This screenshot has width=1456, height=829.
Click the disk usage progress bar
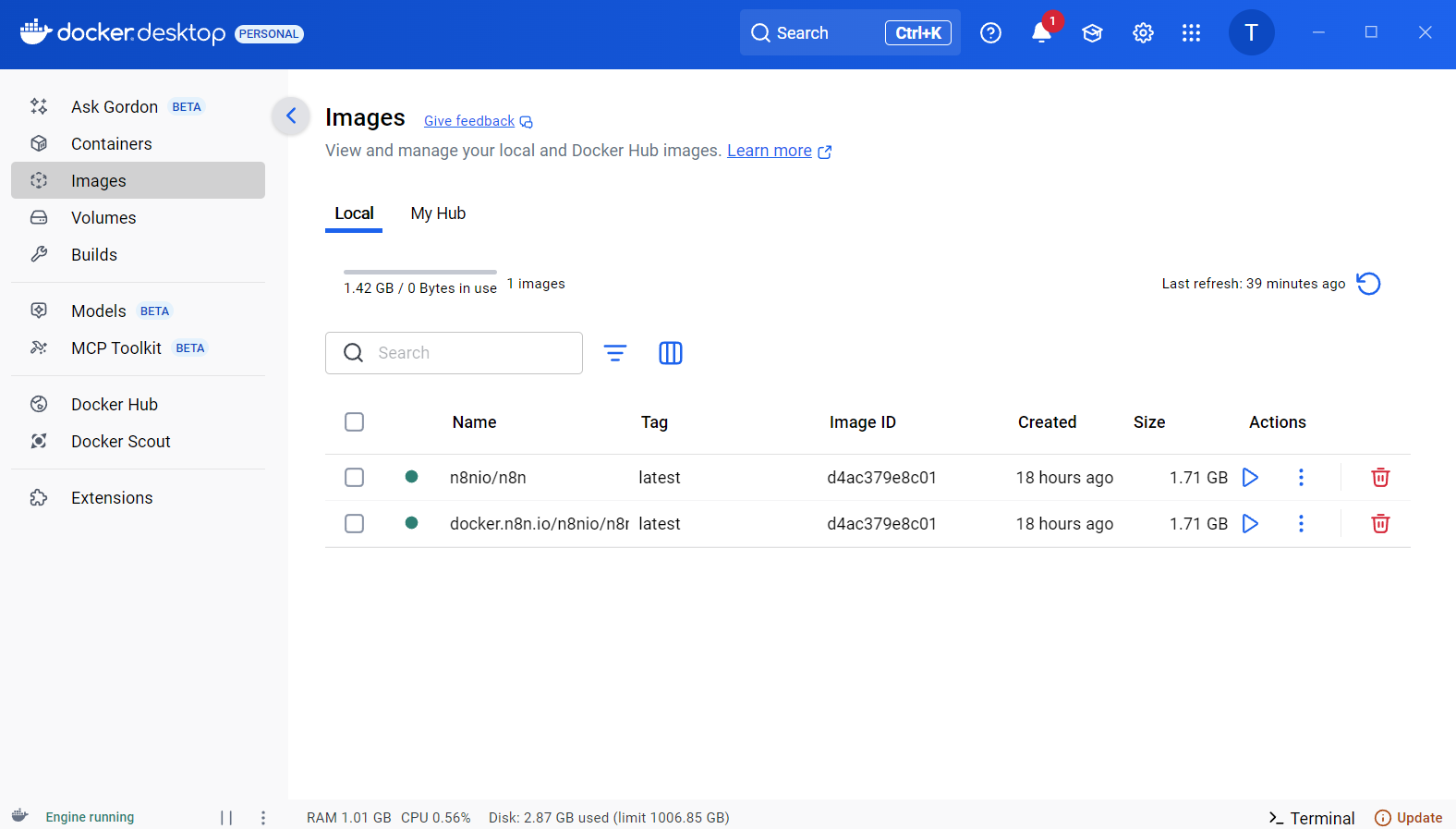pyautogui.click(x=420, y=272)
